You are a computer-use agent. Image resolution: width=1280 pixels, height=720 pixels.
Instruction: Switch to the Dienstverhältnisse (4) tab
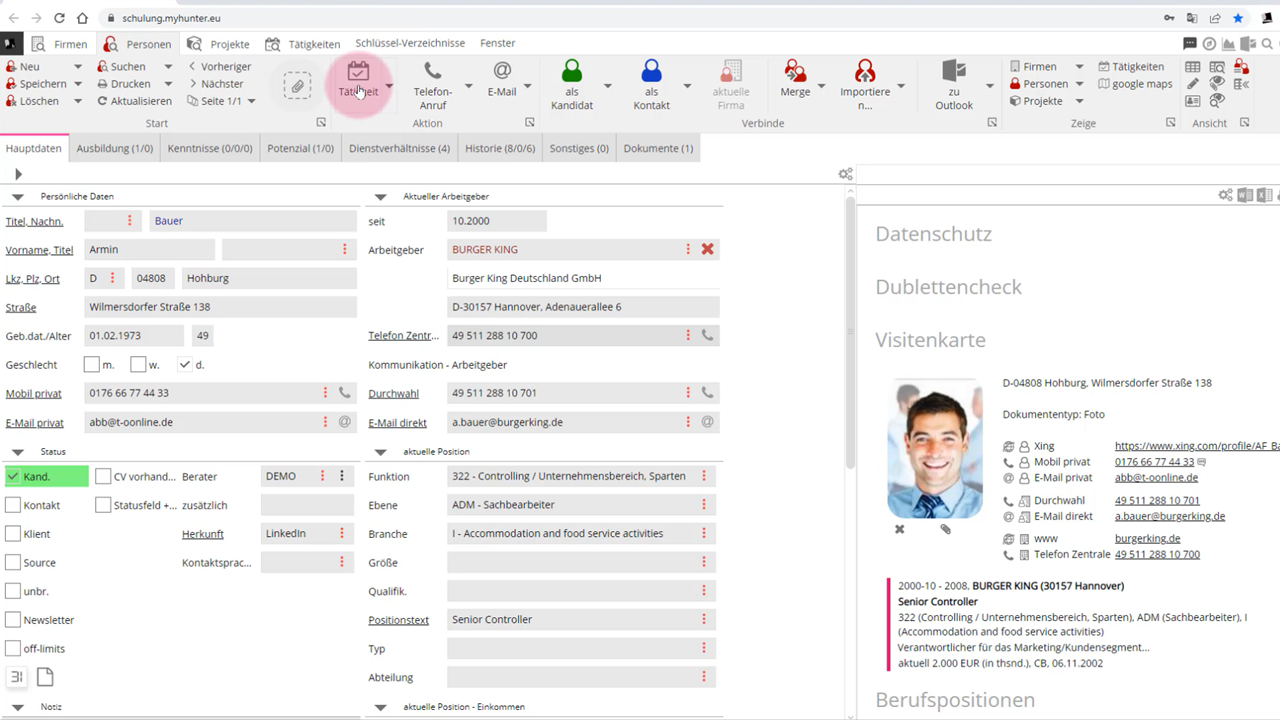pyautogui.click(x=399, y=148)
